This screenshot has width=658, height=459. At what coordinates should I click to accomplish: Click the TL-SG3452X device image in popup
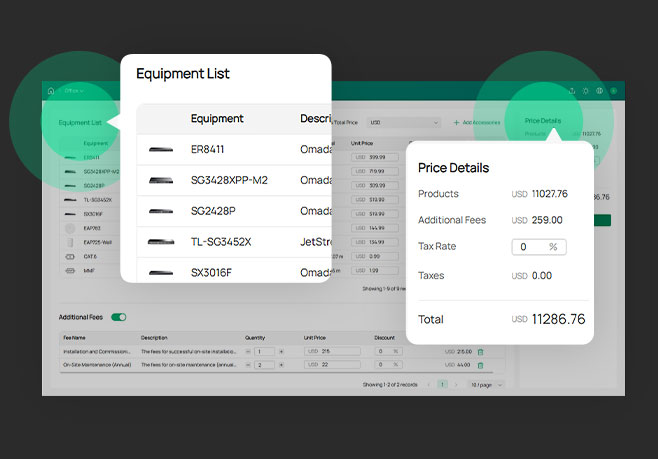(161, 242)
